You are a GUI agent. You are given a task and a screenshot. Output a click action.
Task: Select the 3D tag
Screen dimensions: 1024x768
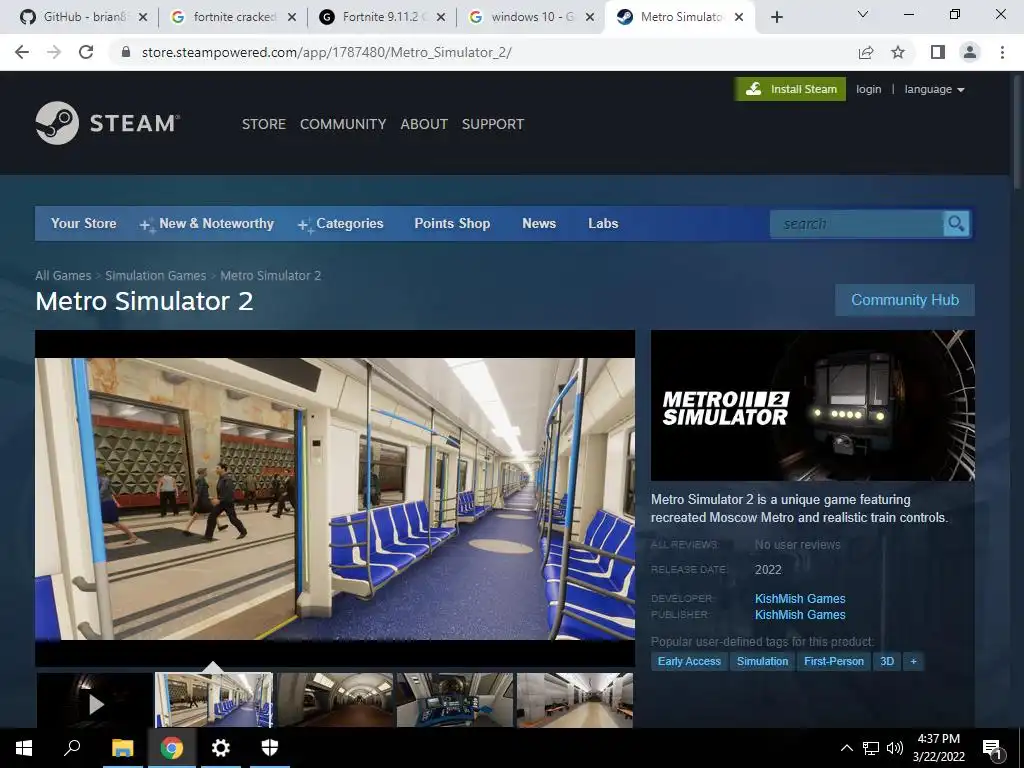887,662
